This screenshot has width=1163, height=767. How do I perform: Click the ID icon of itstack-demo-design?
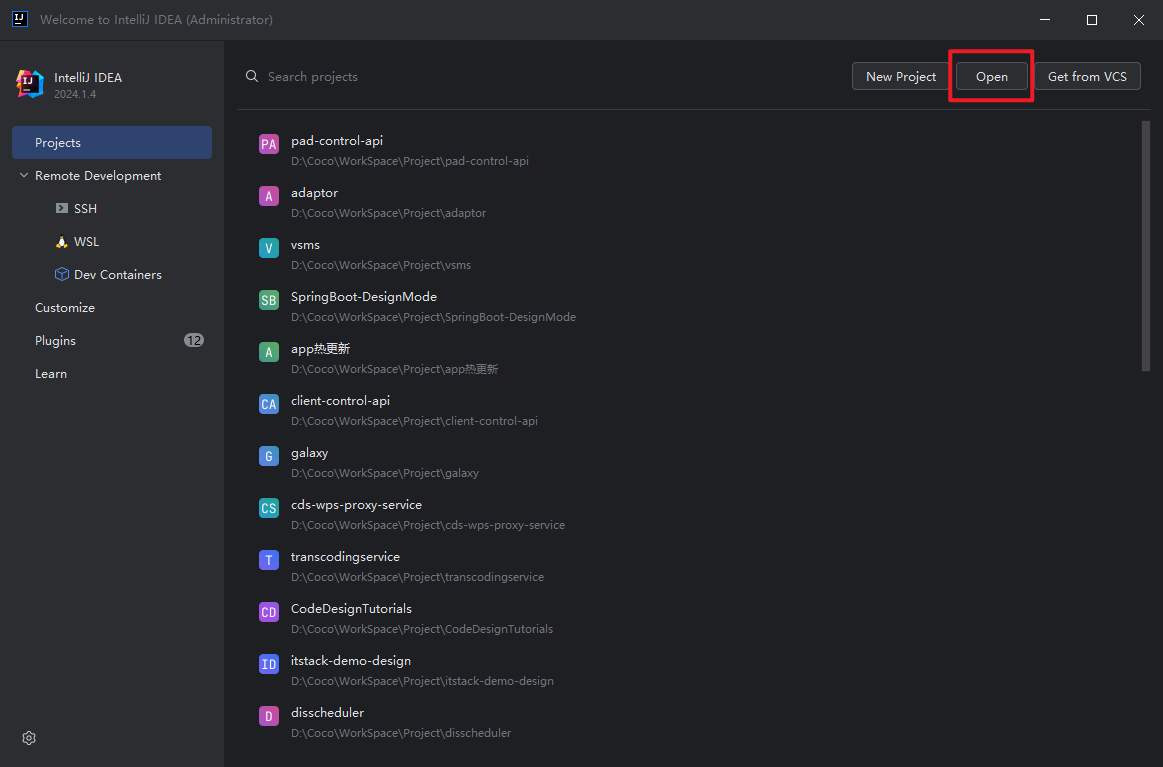268,663
